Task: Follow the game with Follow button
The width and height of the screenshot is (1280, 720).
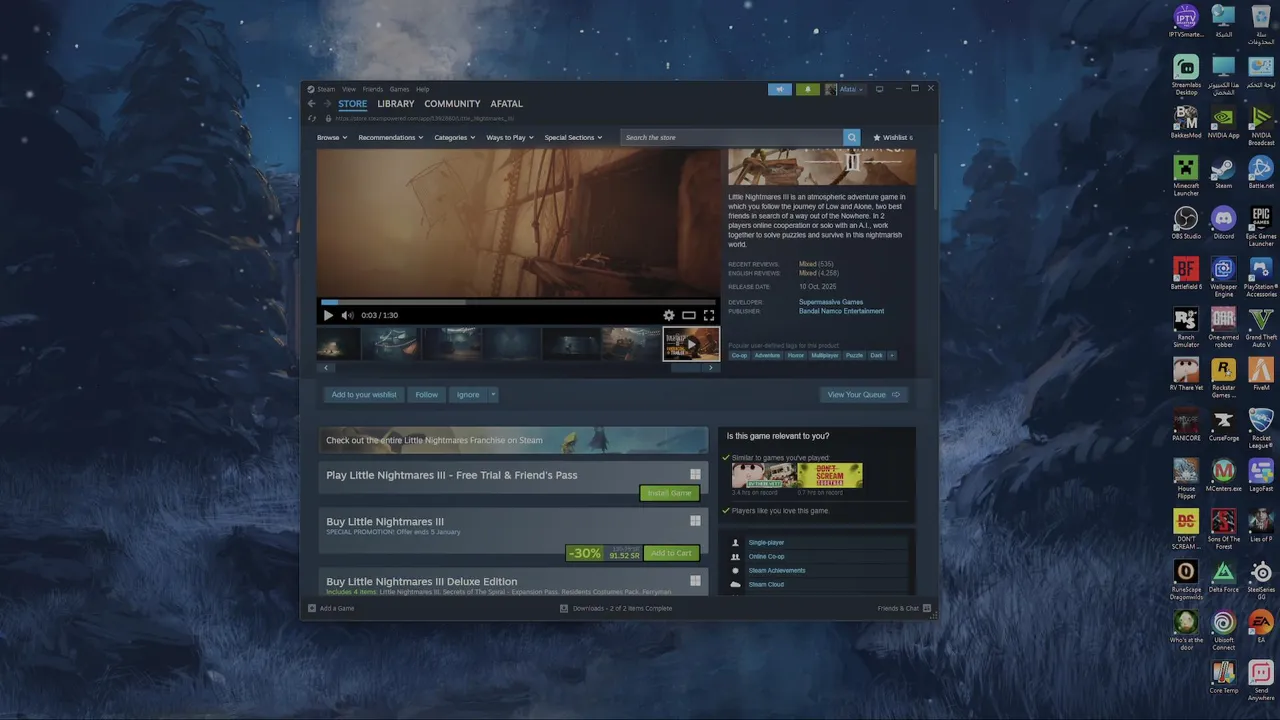Action: pos(426,394)
